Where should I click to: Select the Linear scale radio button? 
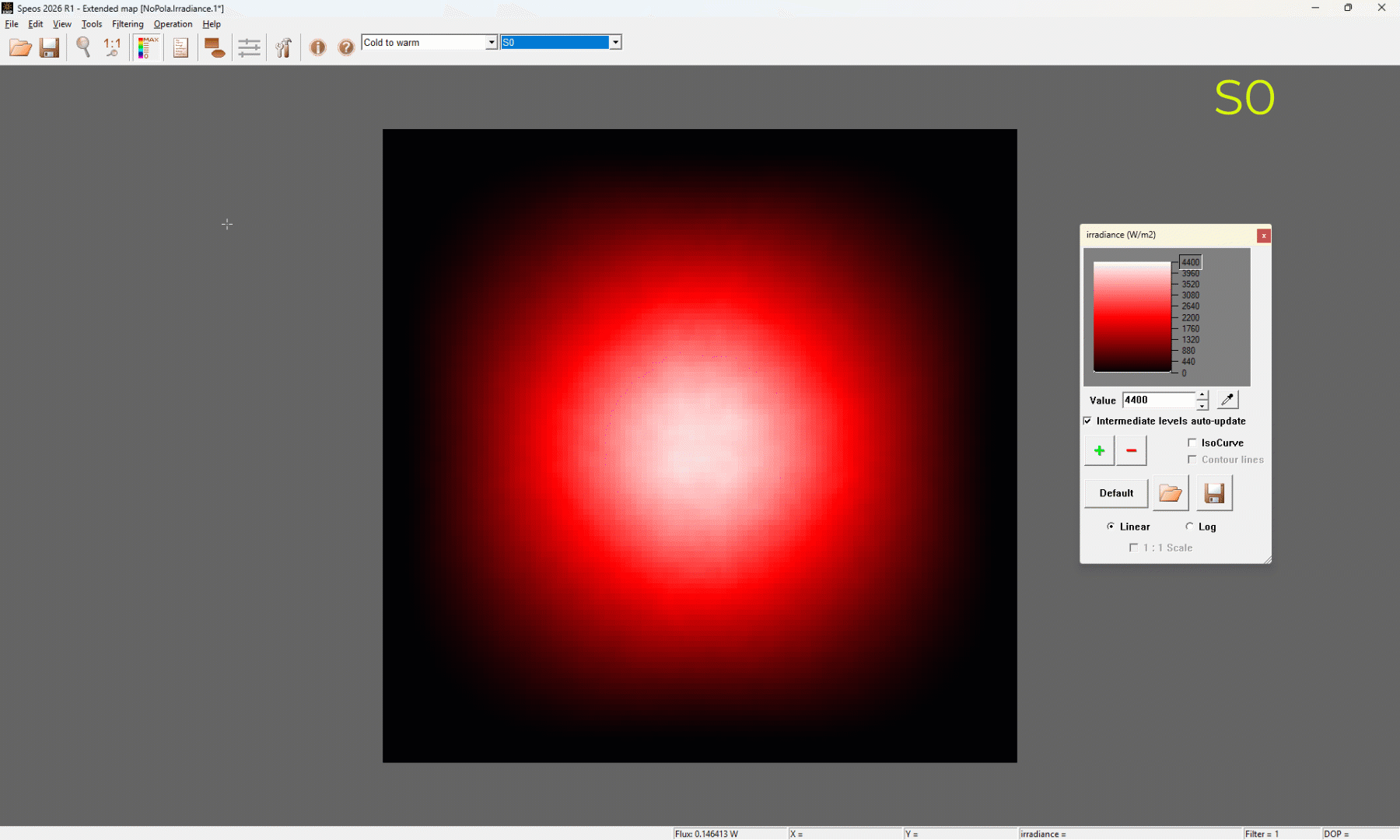(1111, 527)
